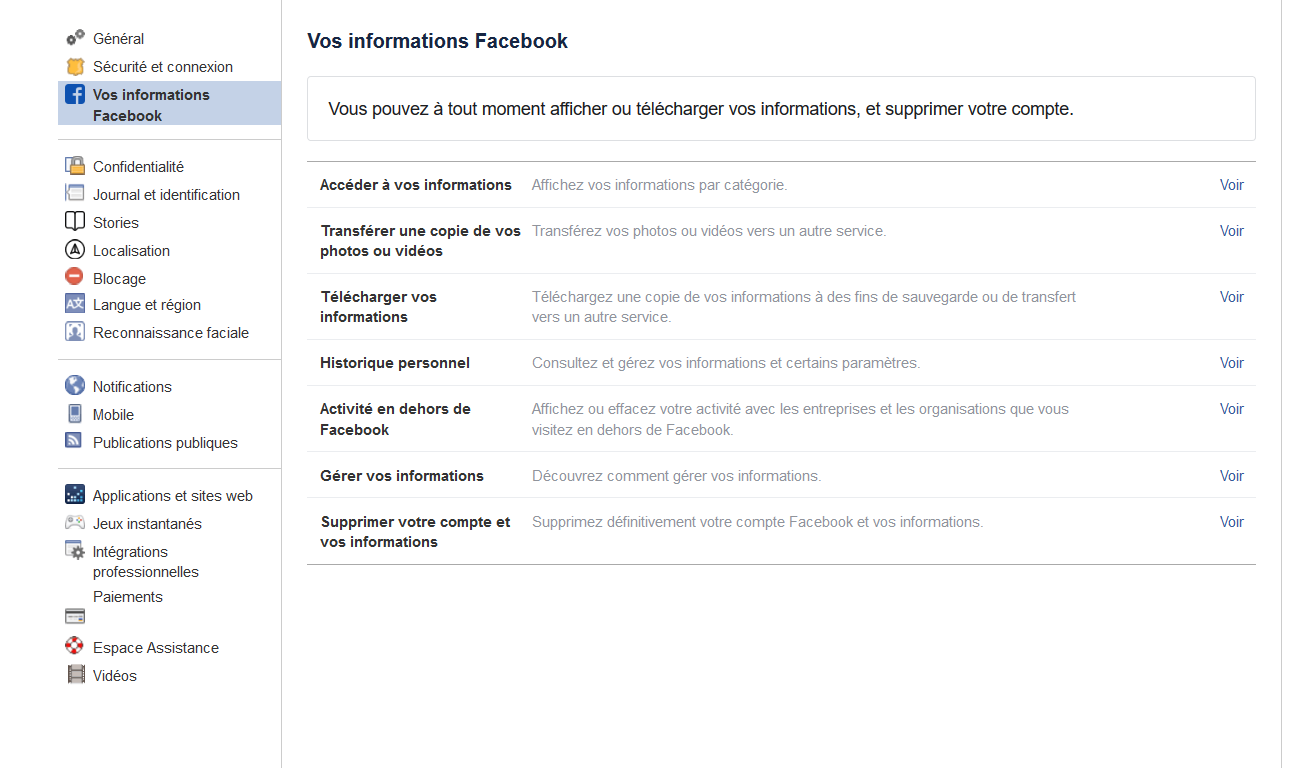Click the film strip Vidéos icon
The width and height of the screenshot is (1315, 768).
coord(76,675)
